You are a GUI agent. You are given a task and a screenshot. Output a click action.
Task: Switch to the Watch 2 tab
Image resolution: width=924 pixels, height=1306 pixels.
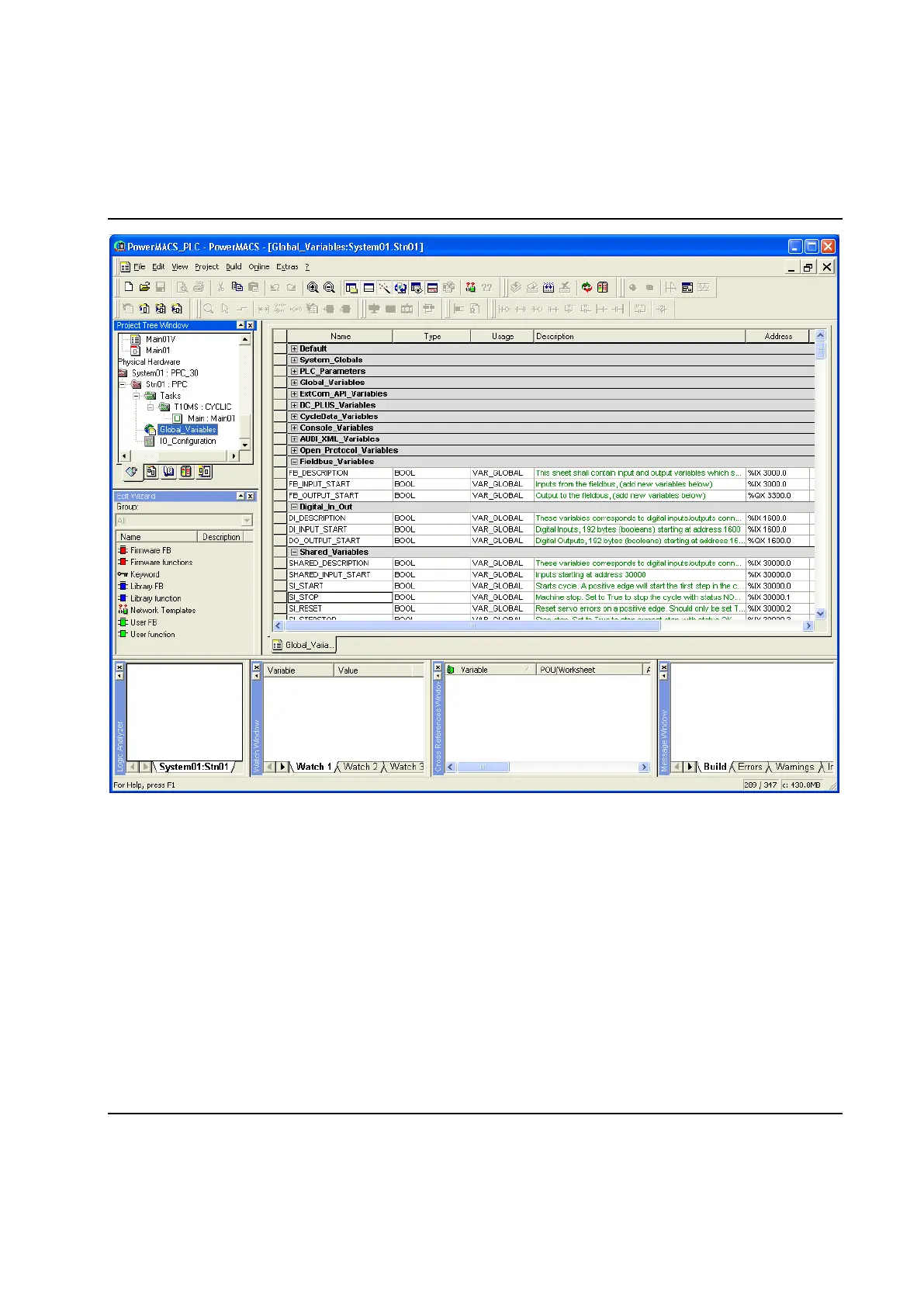(360, 767)
